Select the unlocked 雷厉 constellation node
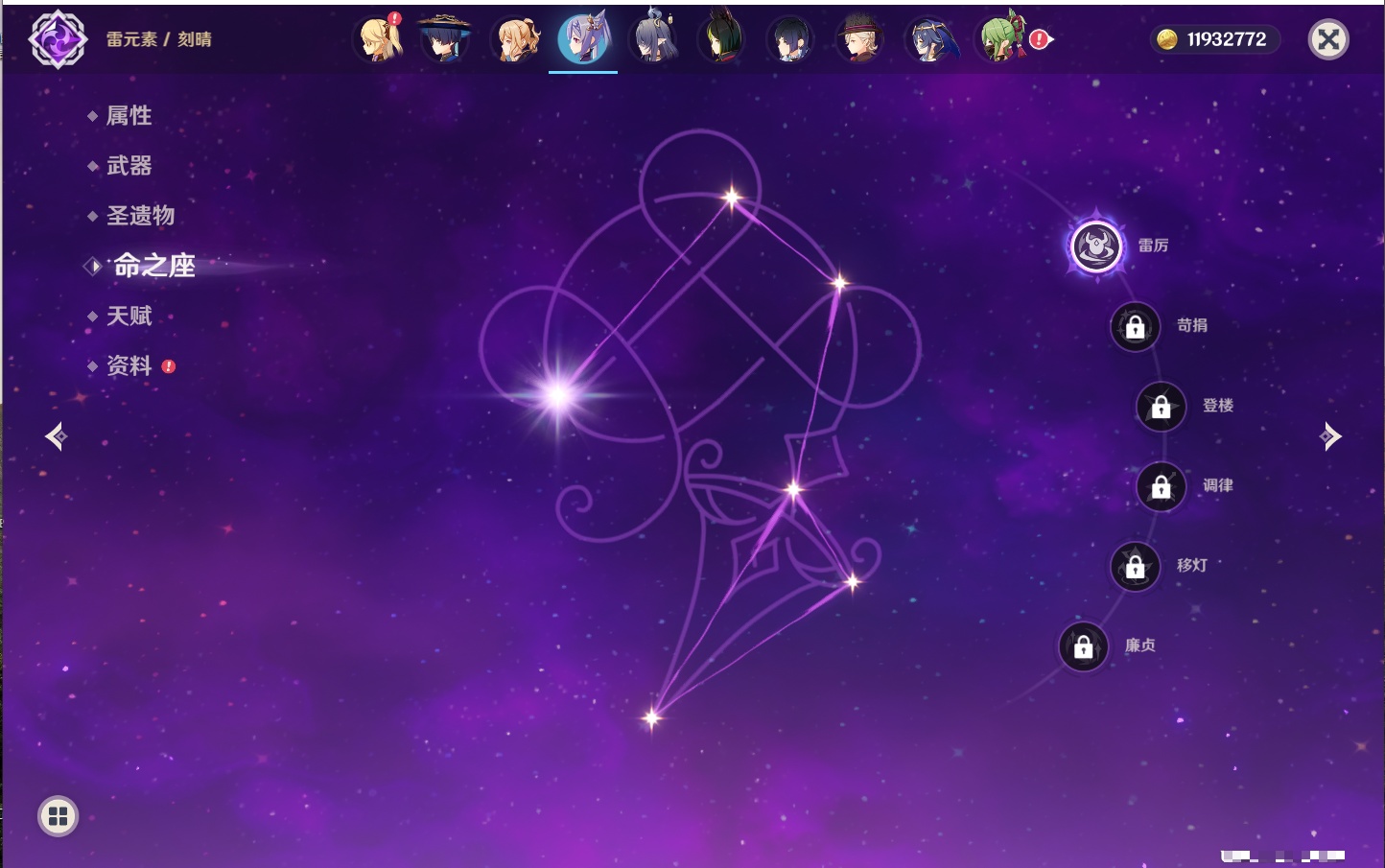 coord(1095,246)
